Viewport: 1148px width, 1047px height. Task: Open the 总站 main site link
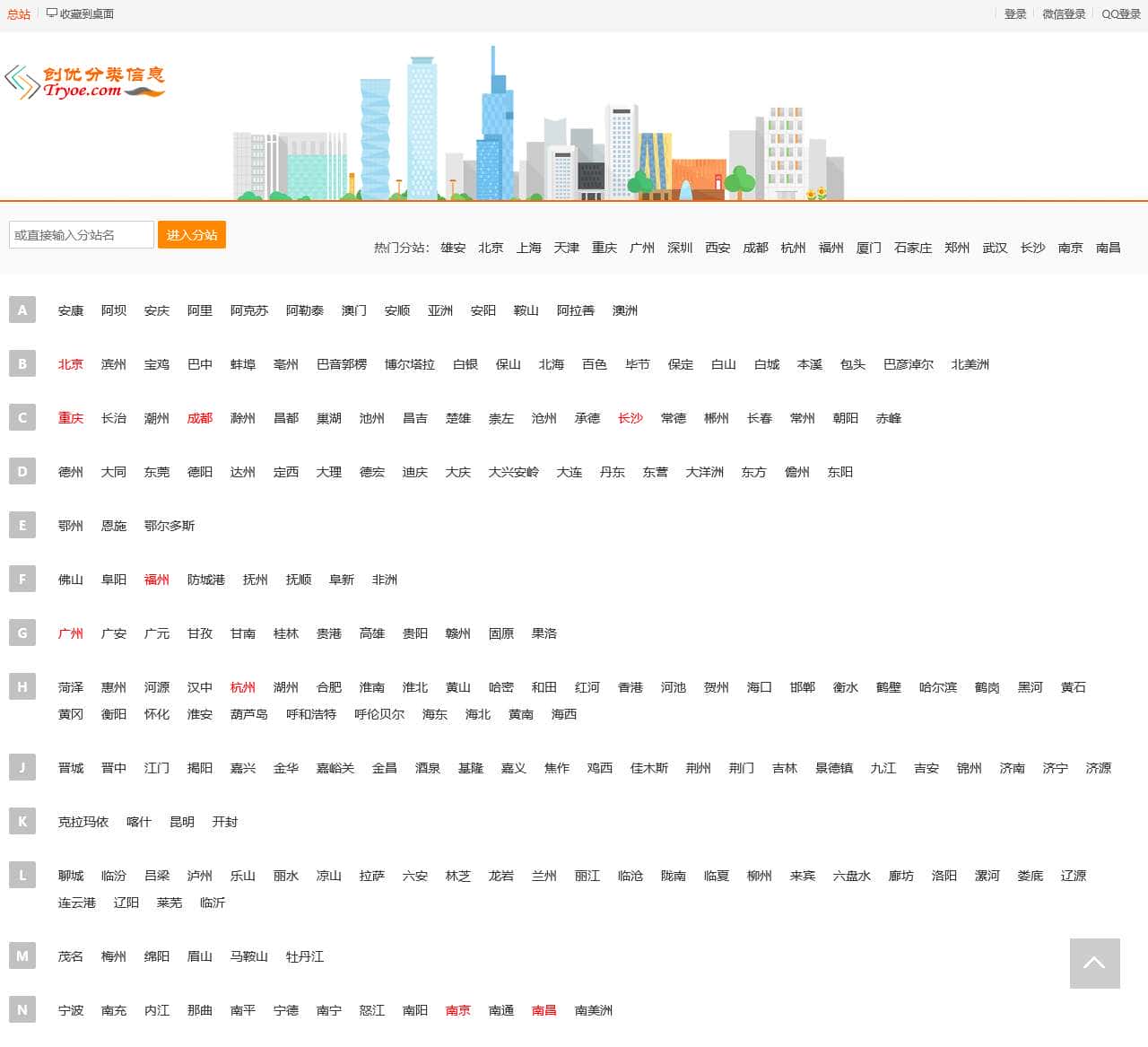[x=19, y=14]
